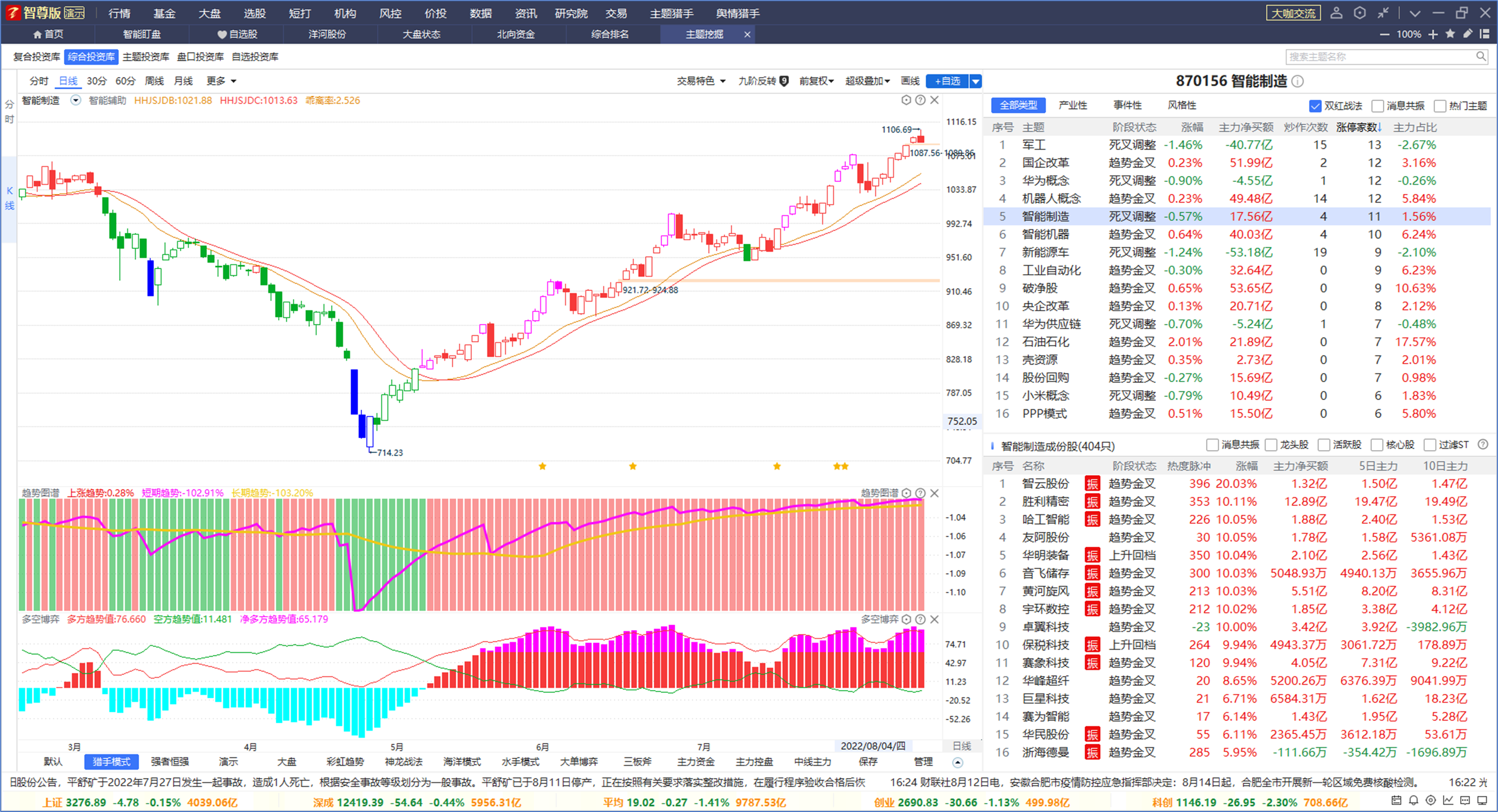This screenshot has width=1498, height=812.
Task: Open the 超级叠加 overlay dropdown
Action: (x=868, y=81)
